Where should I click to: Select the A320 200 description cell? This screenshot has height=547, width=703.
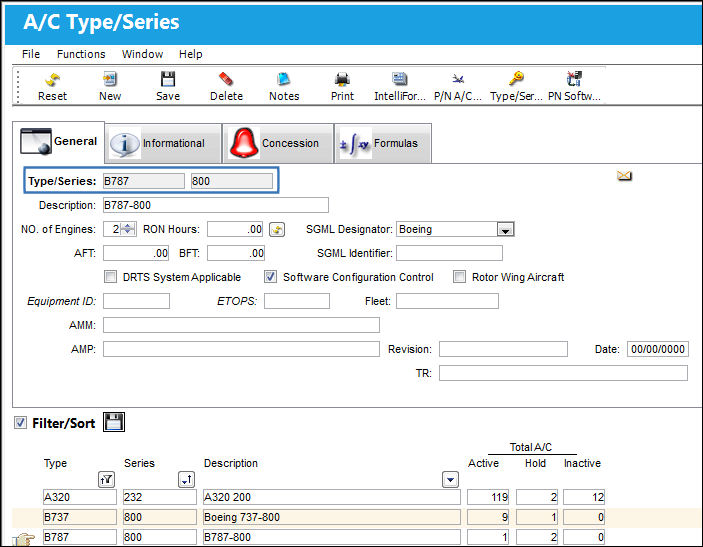332,497
